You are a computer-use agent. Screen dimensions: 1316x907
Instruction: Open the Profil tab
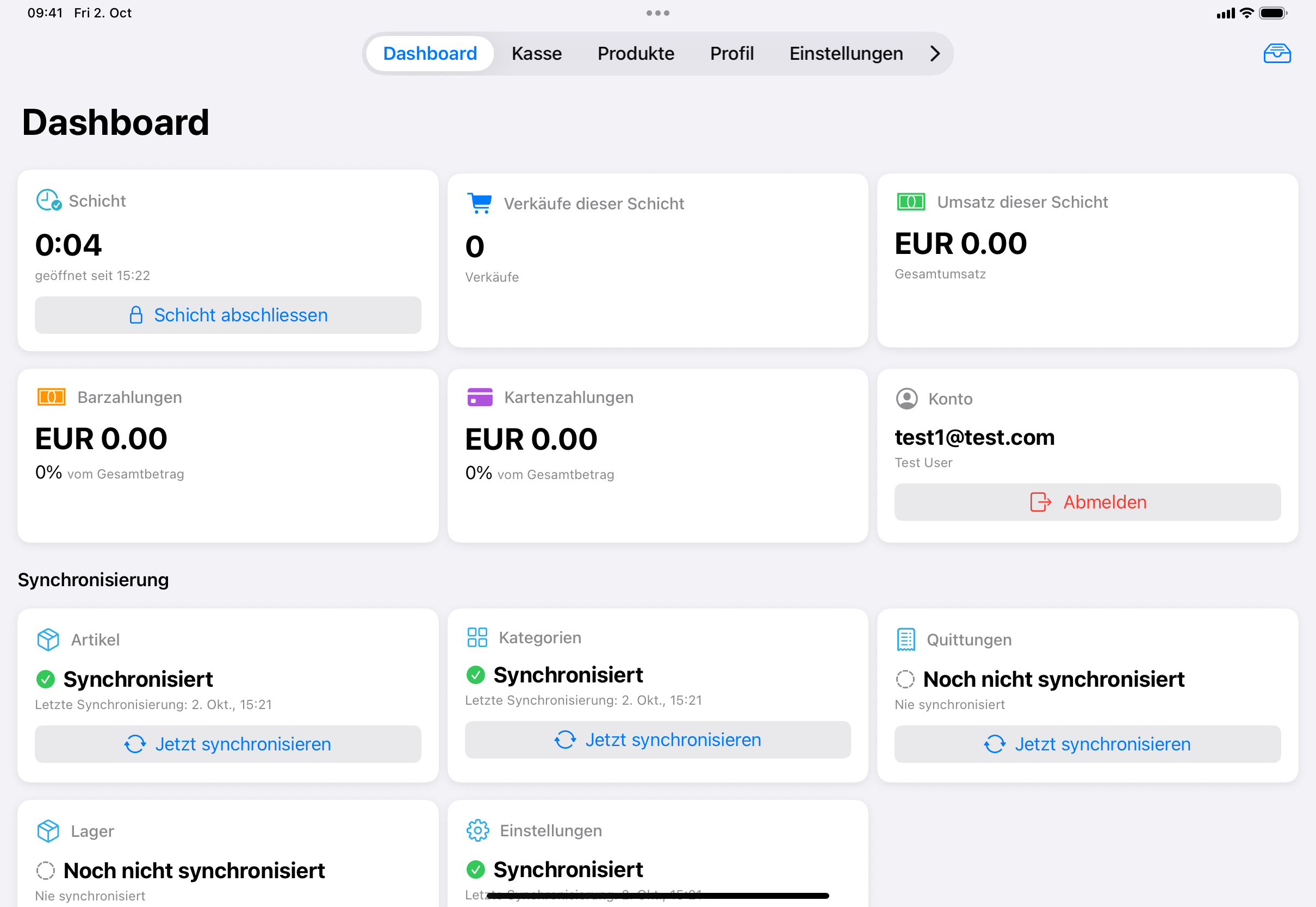(x=732, y=53)
